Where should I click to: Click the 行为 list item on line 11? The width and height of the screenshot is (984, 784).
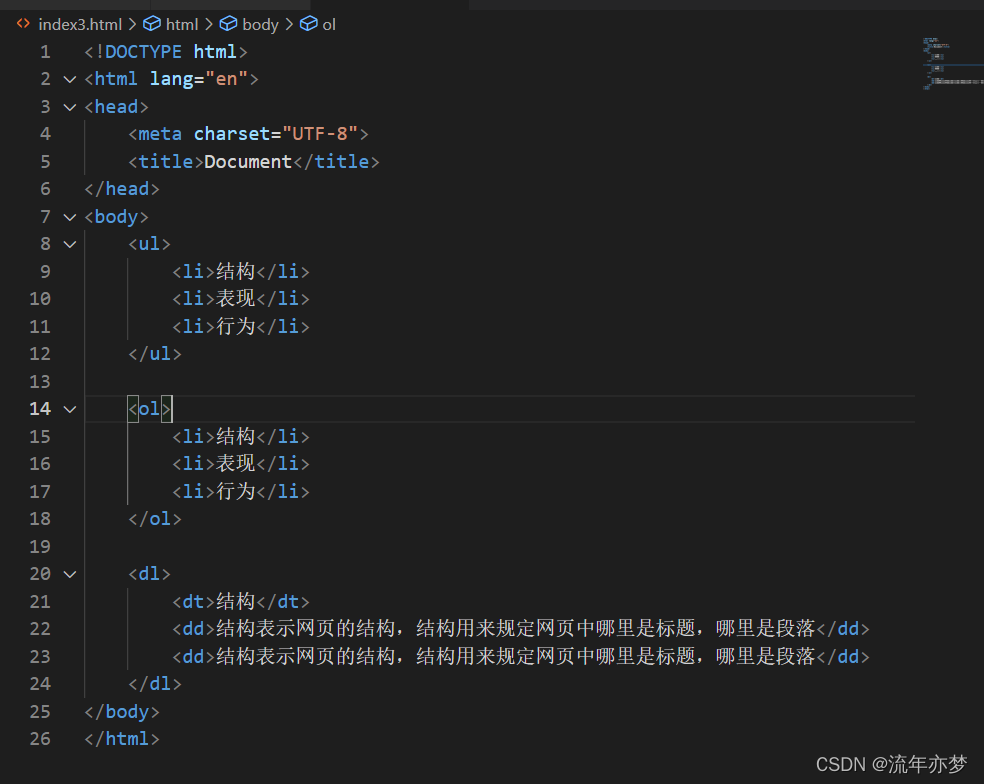(x=241, y=326)
